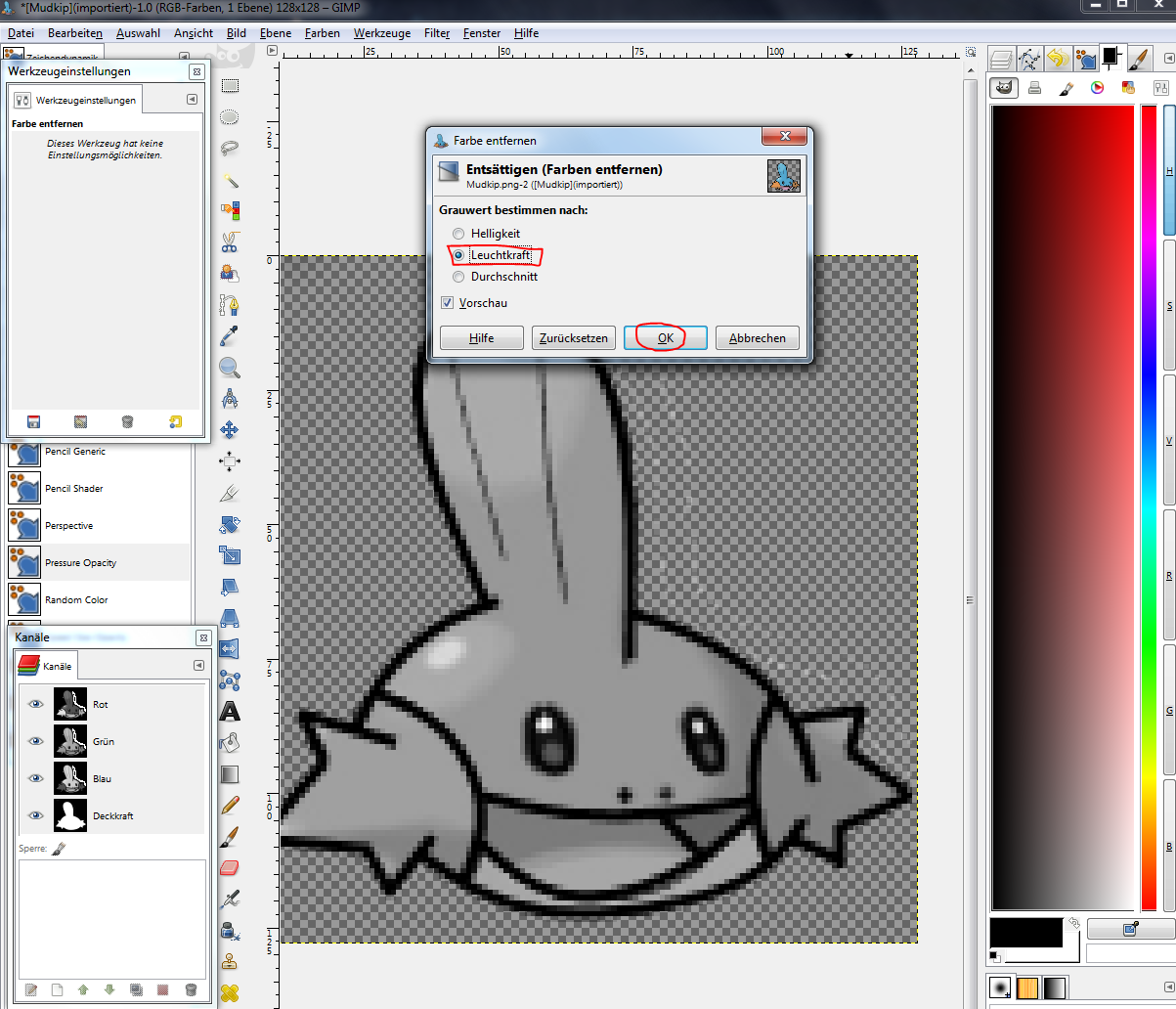Select the Rectangle Select tool
Viewport: 1176px width, 1009px height.
[230, 86]
